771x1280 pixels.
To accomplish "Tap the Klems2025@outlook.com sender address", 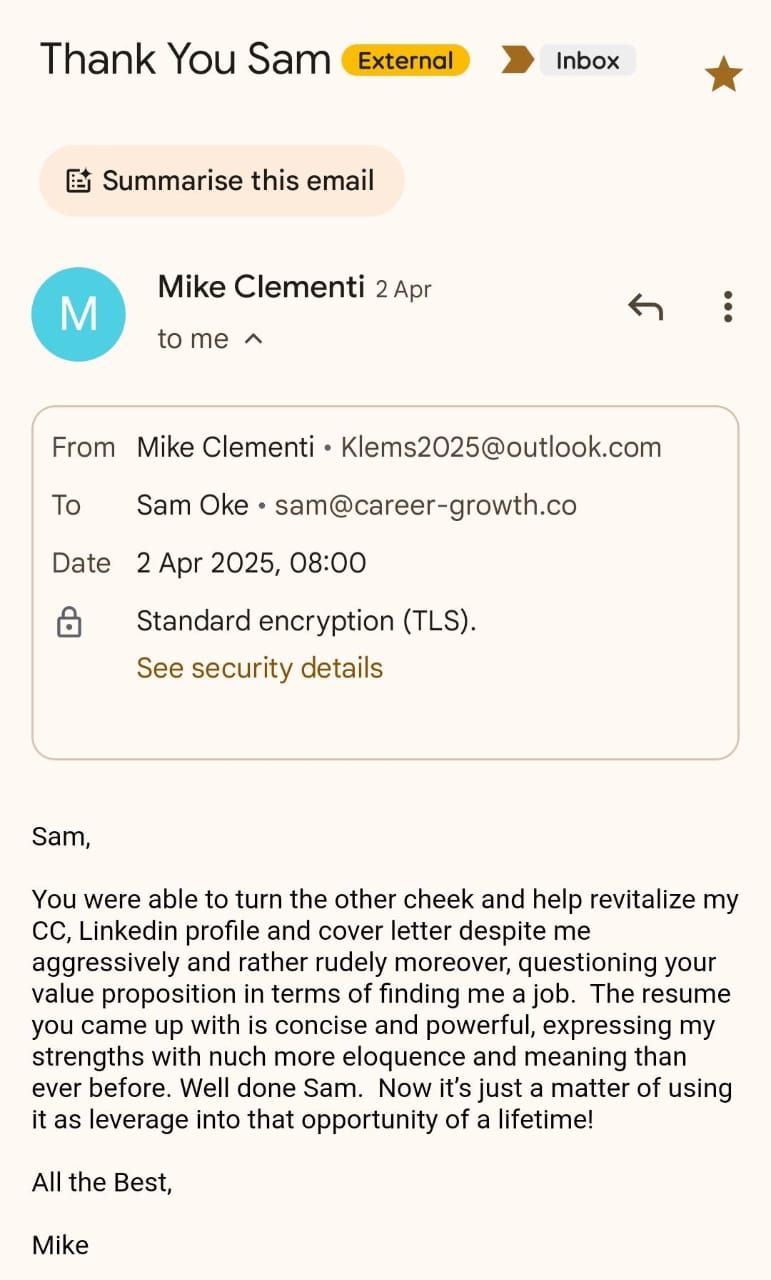I will pos(501,447).
